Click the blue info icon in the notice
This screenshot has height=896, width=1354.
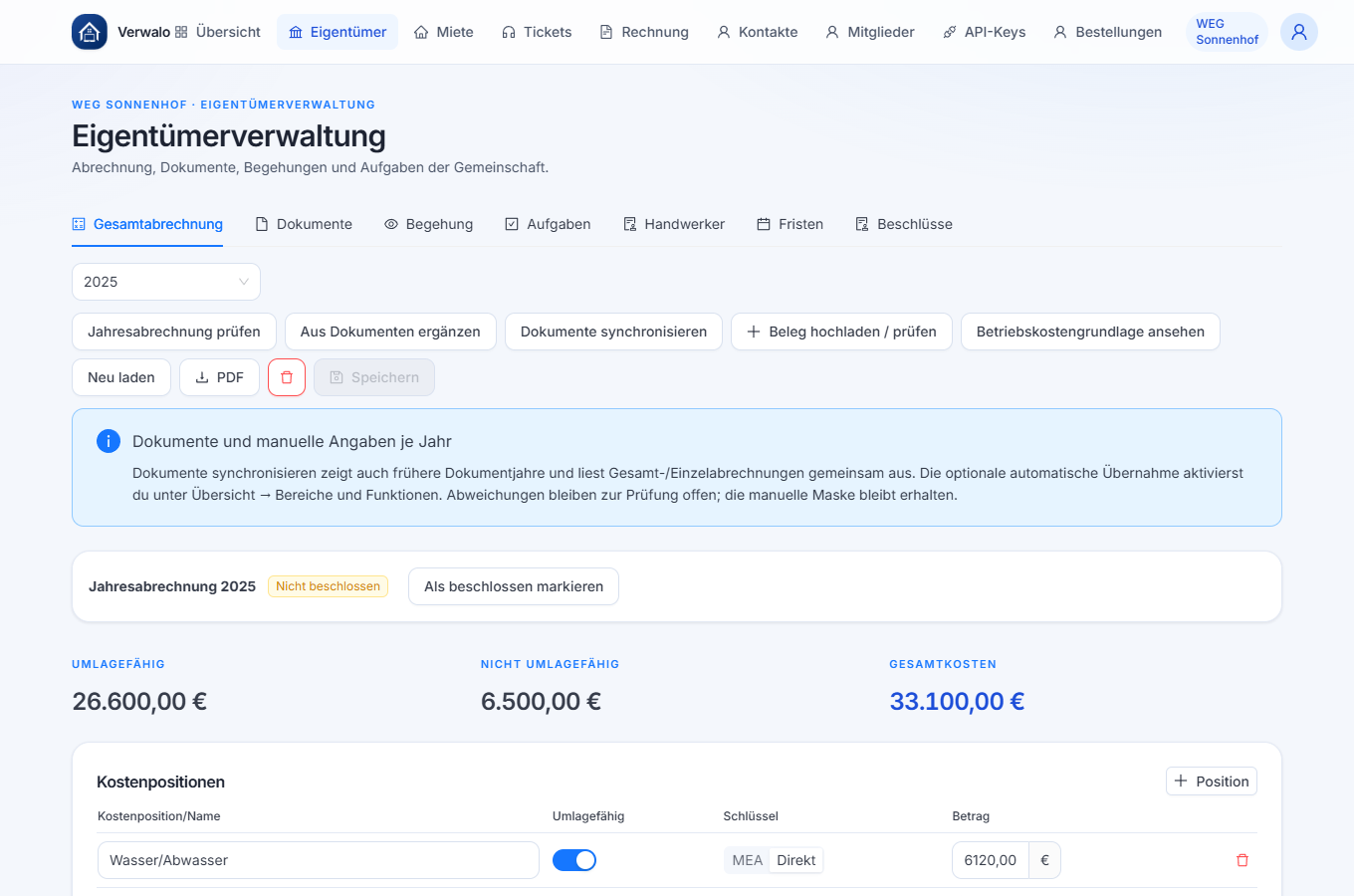pos(109,441)
